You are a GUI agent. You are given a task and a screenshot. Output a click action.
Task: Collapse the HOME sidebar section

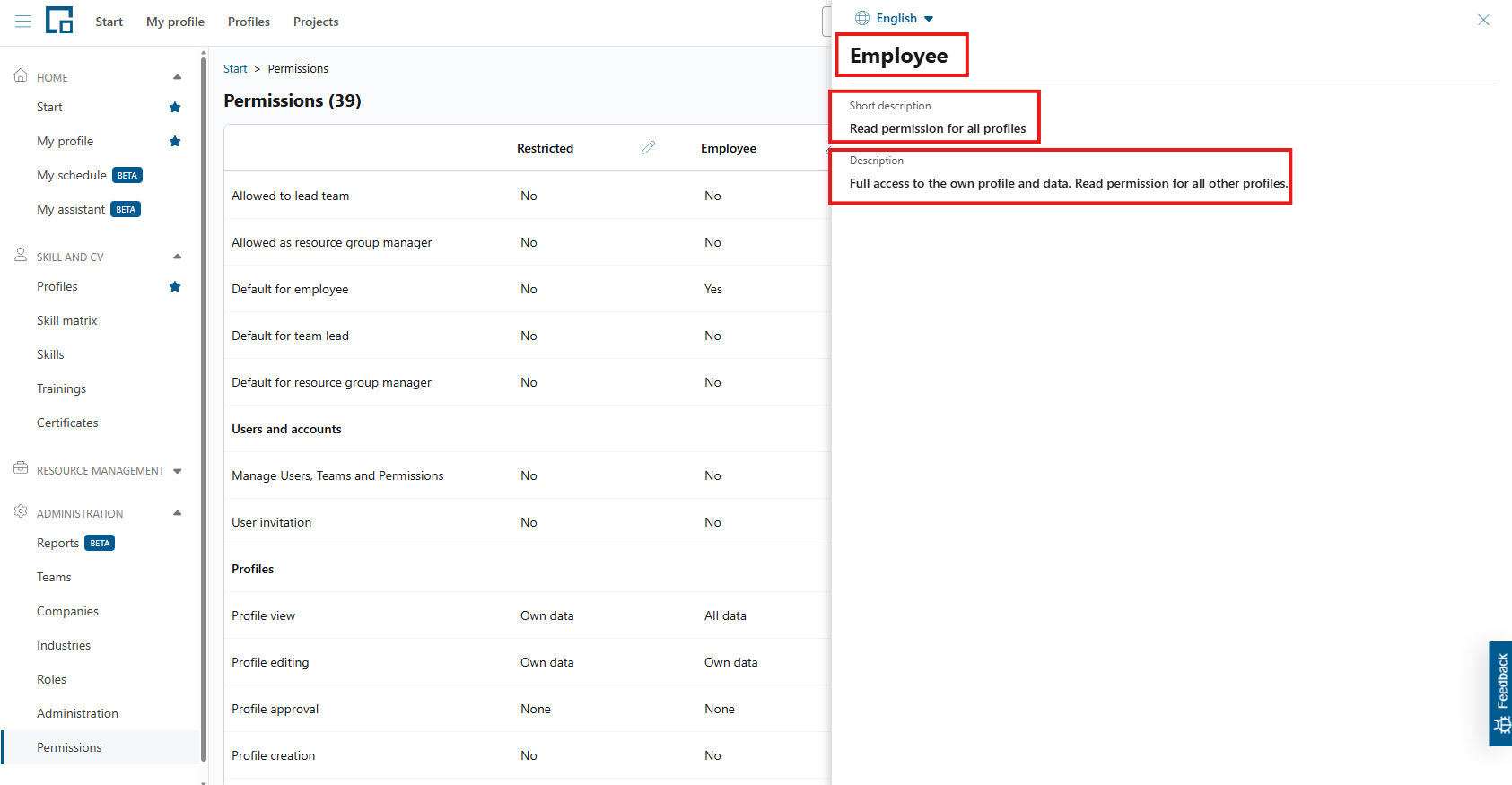(177, 78)
